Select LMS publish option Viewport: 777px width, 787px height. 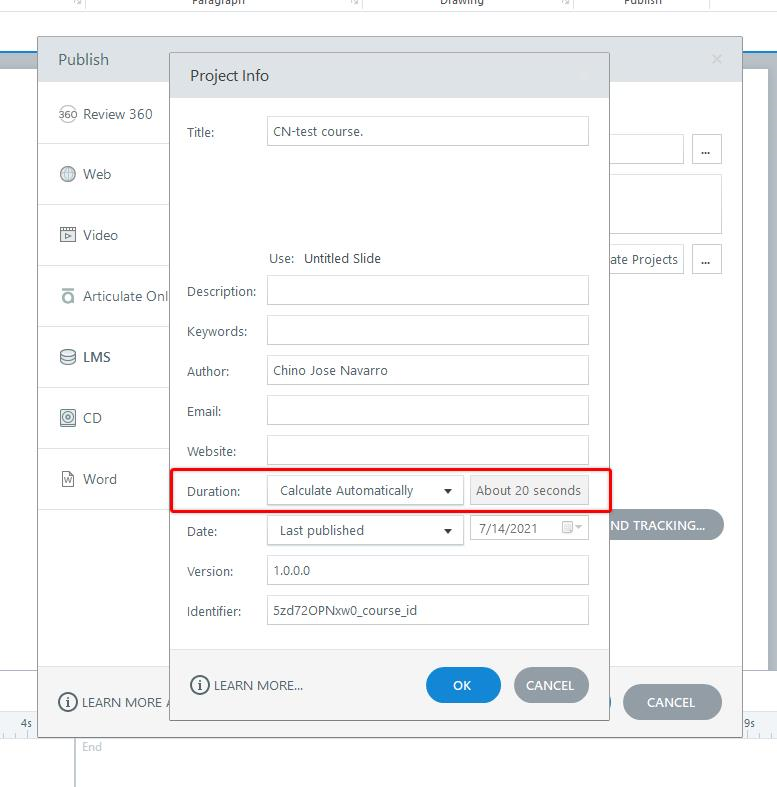coord(104,357)
